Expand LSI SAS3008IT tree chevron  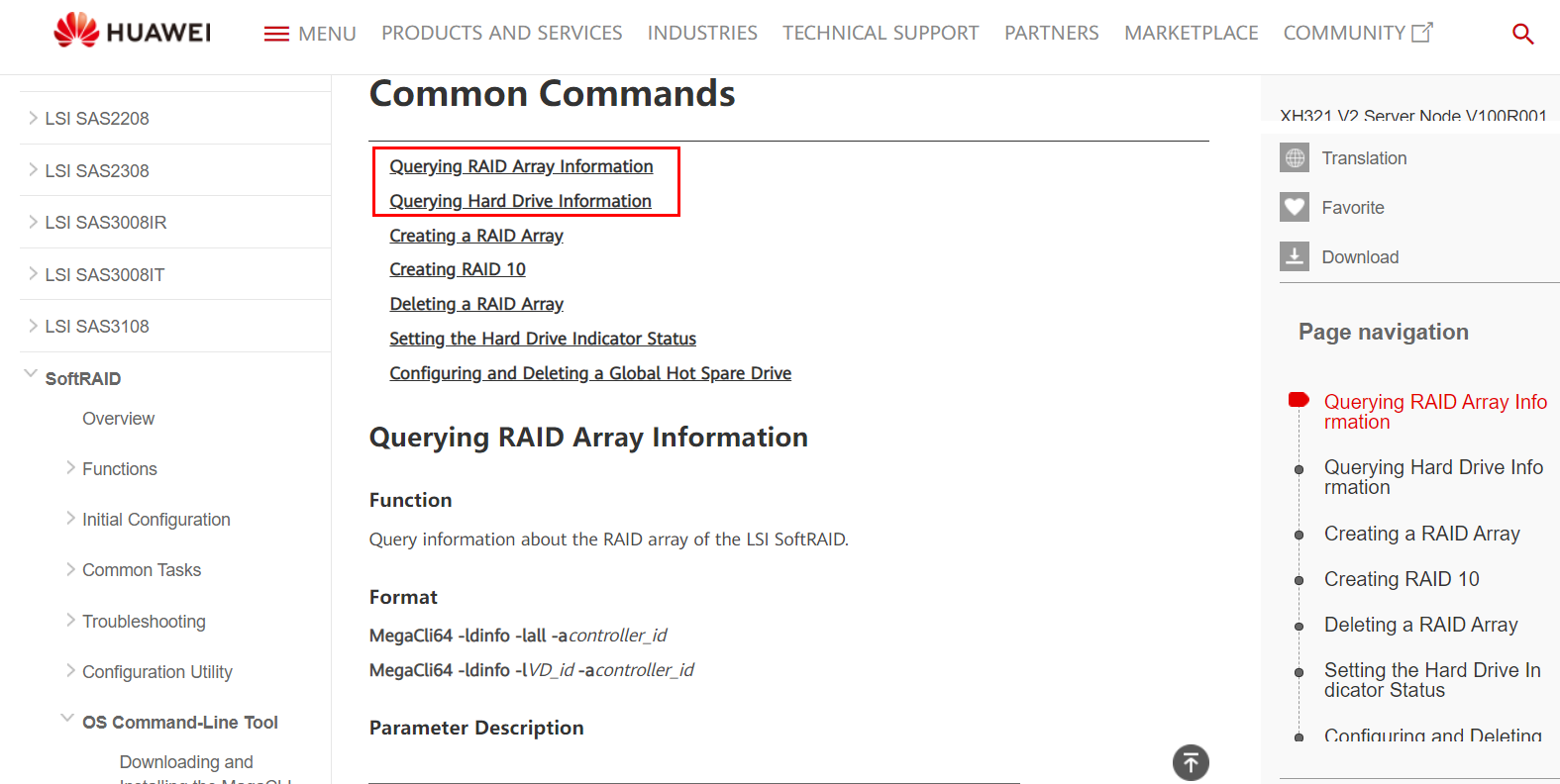(33, 273)
